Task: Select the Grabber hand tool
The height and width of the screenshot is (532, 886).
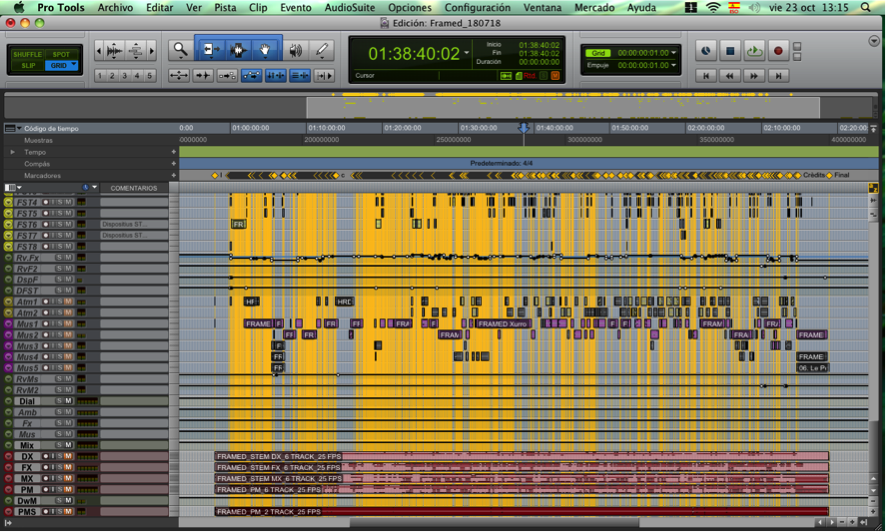Action: [x=265, y=50]
